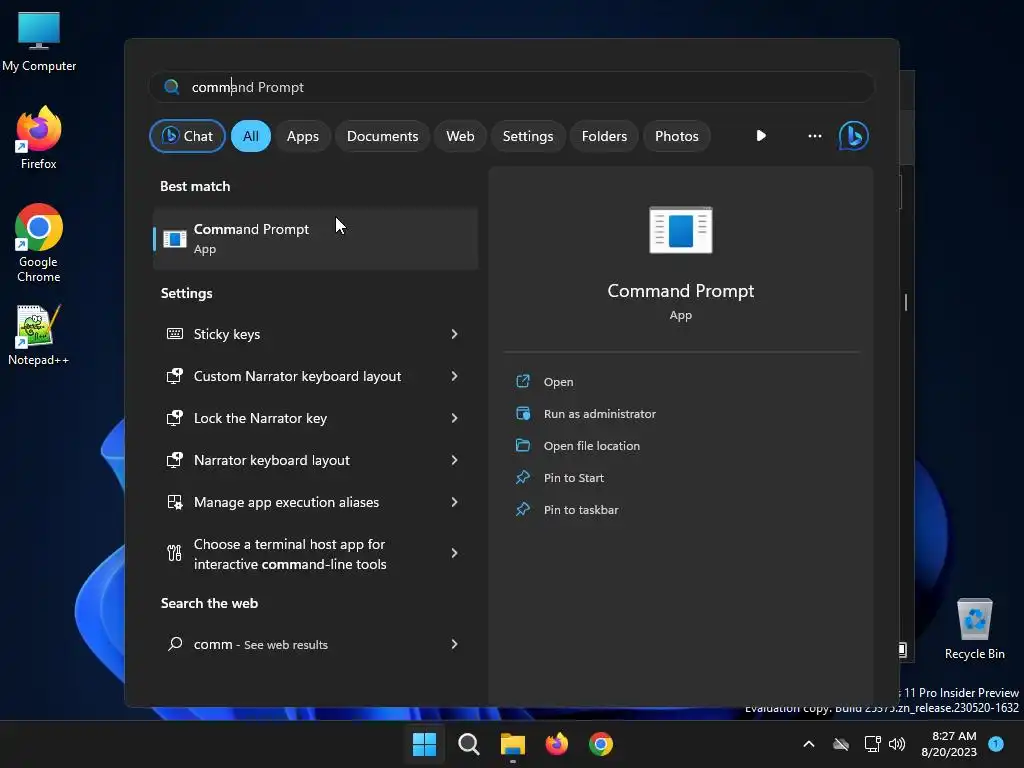Click Open file location
This screenshot has height=768, width=1024.
point(591,446)
